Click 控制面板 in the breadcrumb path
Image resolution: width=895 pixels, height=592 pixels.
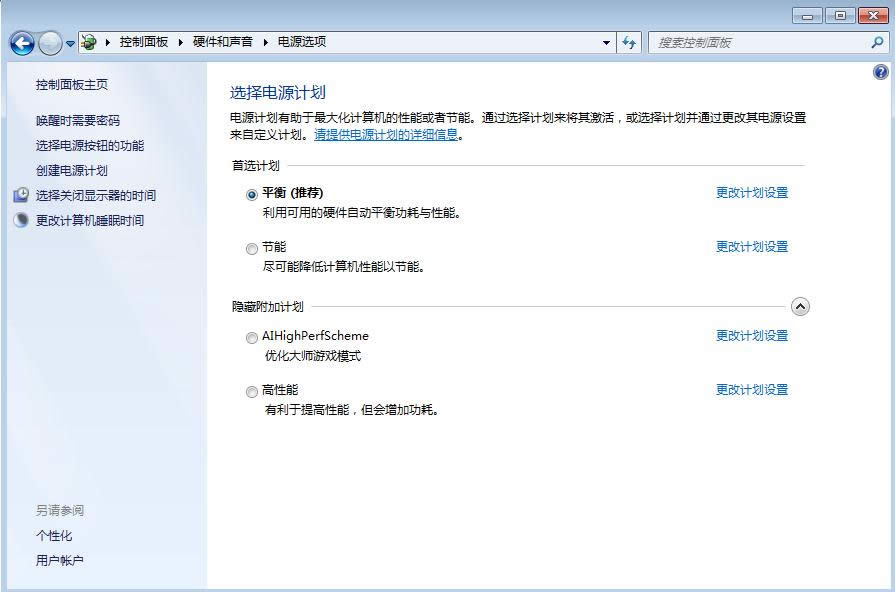click(x=143, y=42)
